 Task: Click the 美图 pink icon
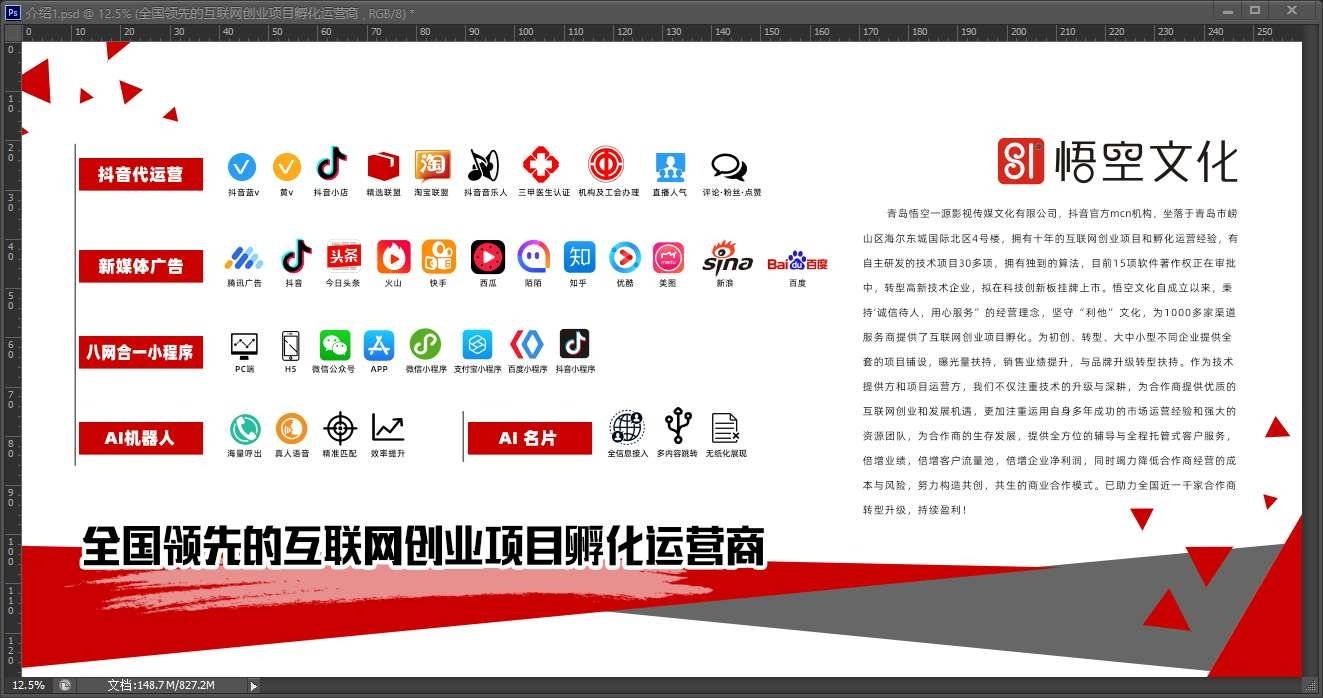click(x=668, y=258)
